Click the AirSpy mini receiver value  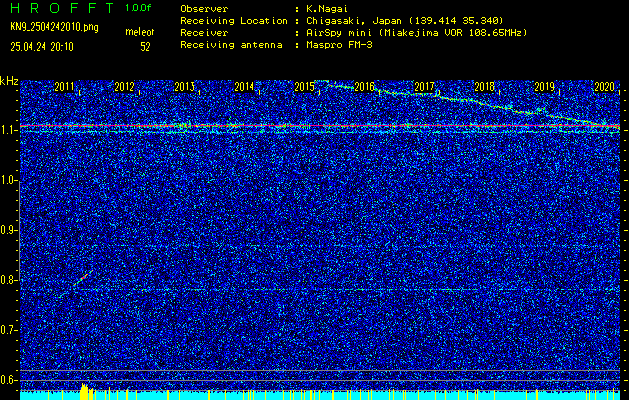coord(416,33)
